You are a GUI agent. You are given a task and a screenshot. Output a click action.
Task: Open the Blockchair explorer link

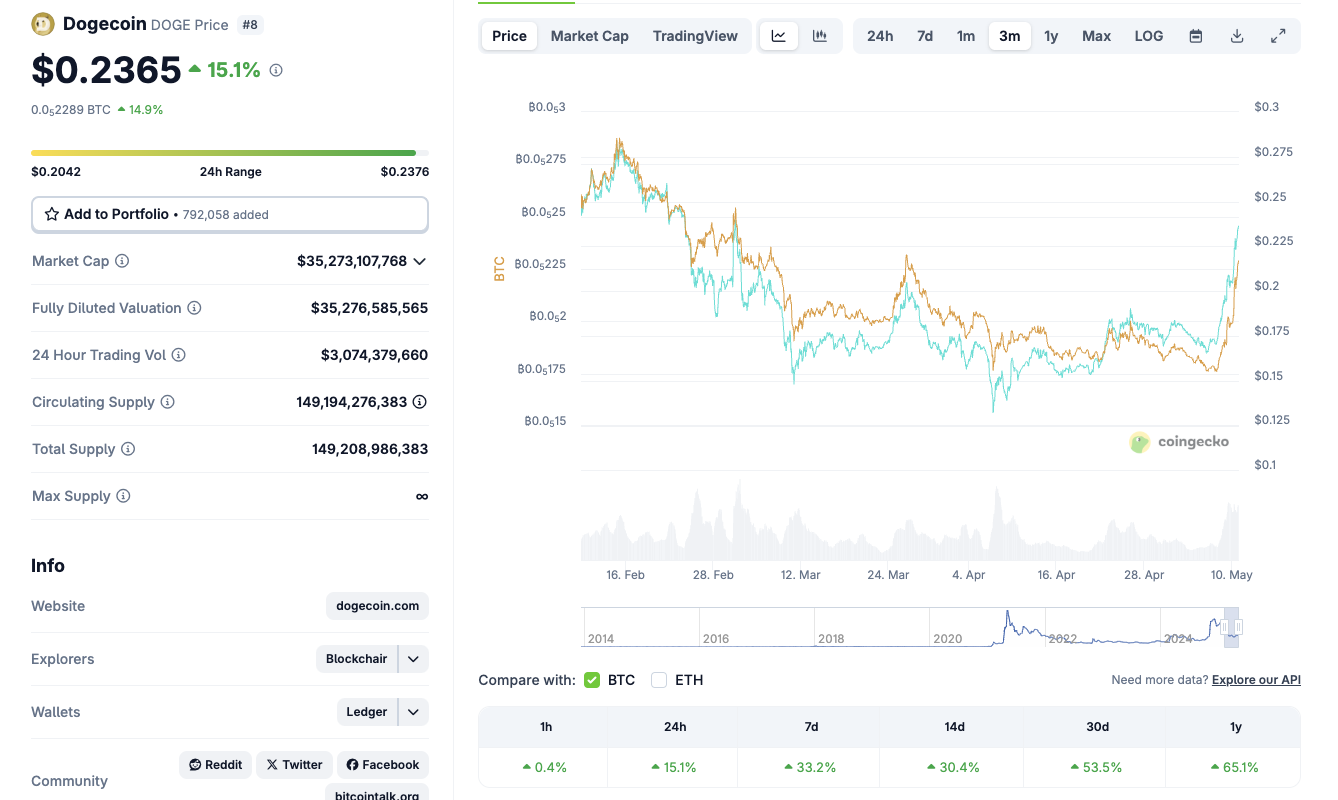pyautogui.click(x=357, y=659)
